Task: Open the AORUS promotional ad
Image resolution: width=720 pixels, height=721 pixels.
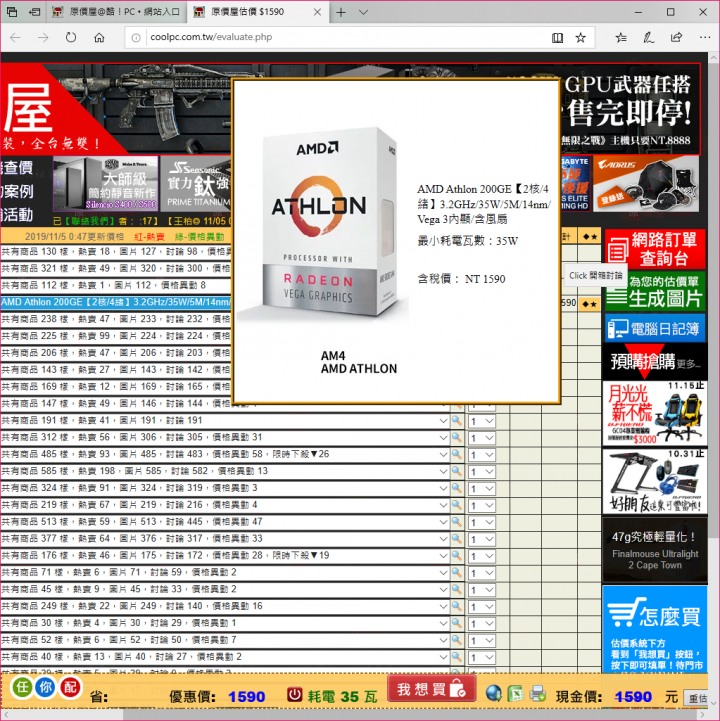Action: [646, 183]
